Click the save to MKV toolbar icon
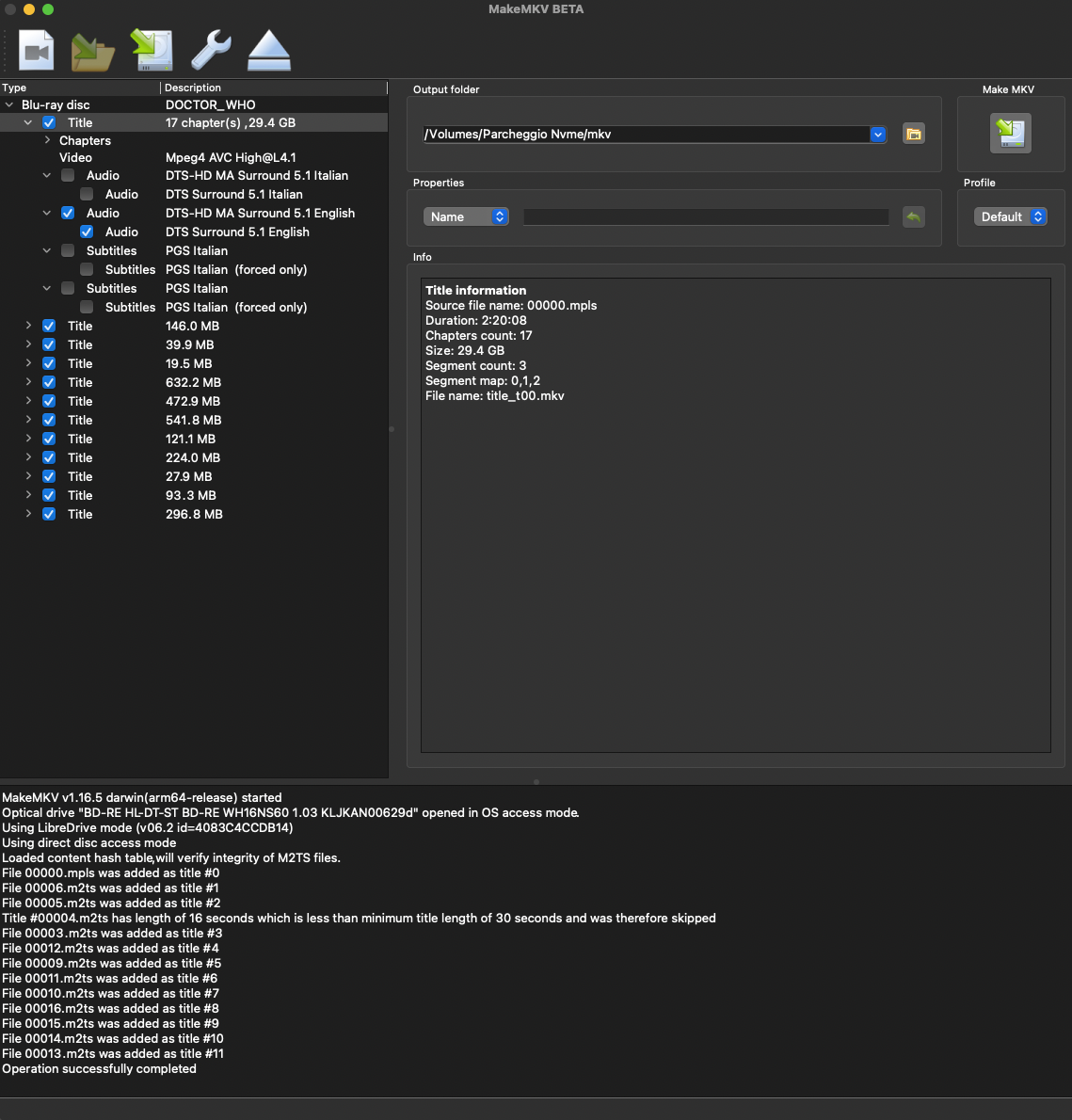The width and height of the screenshot is (1072, 1120). [152, 50]
